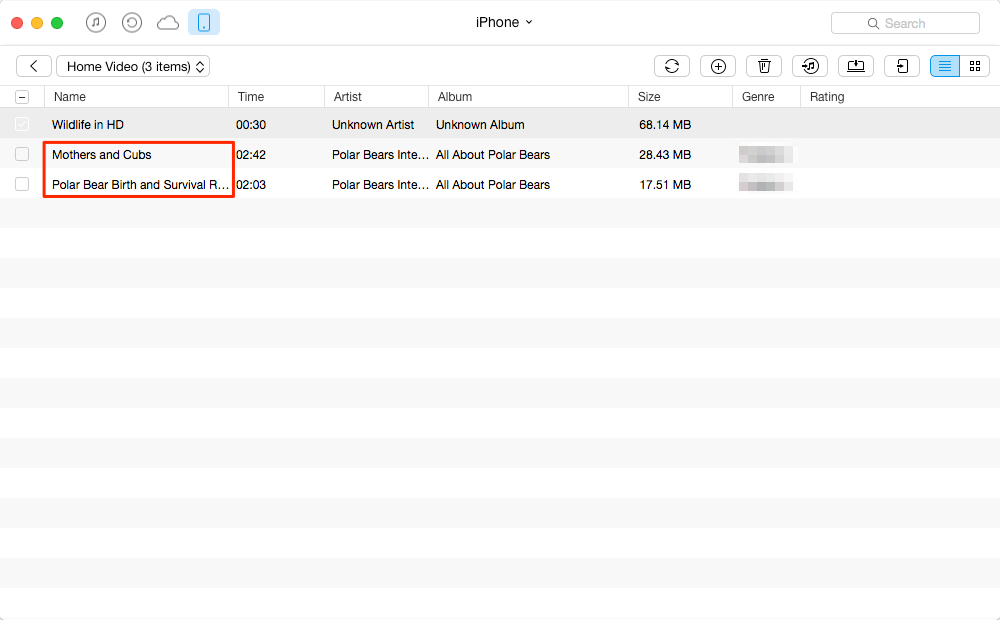Image resolution: width=1000 pixels, height=620 pixels.
Task: Open the Home Video (3 items) dropdown
Action: 133,66
